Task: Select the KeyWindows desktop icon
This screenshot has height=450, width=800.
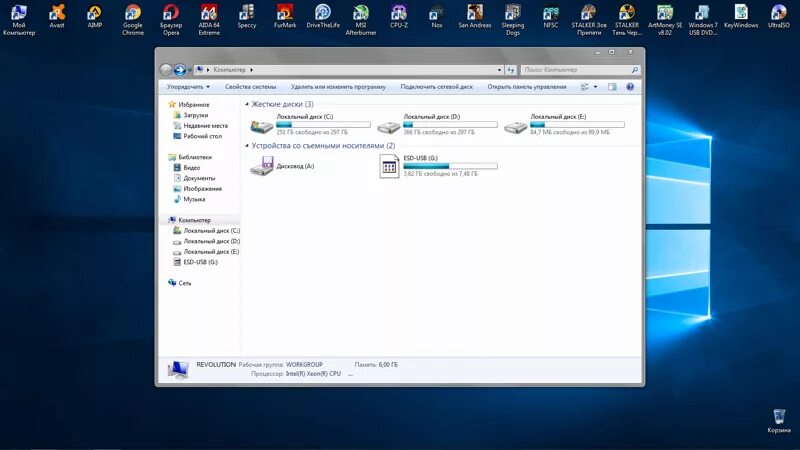Action: pyautogui.click(x=741, y=16)
